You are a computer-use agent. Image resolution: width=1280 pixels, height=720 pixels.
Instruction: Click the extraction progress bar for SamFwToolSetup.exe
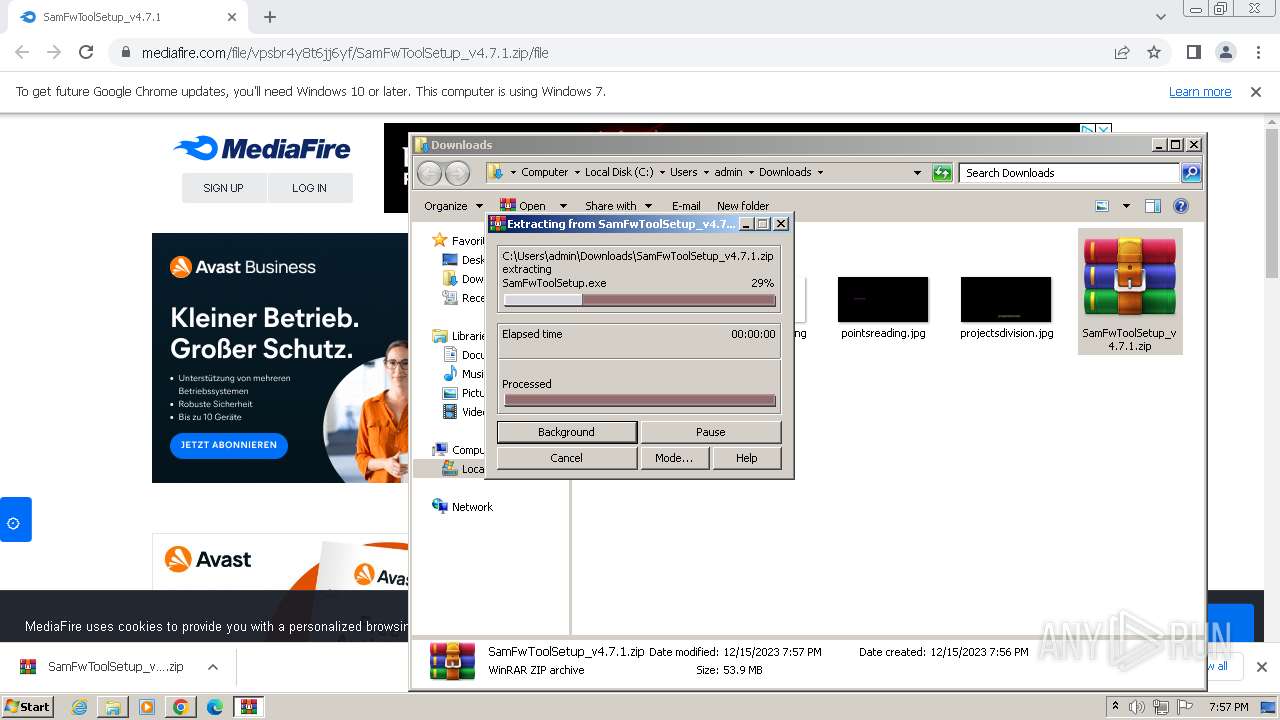[640, 300]
